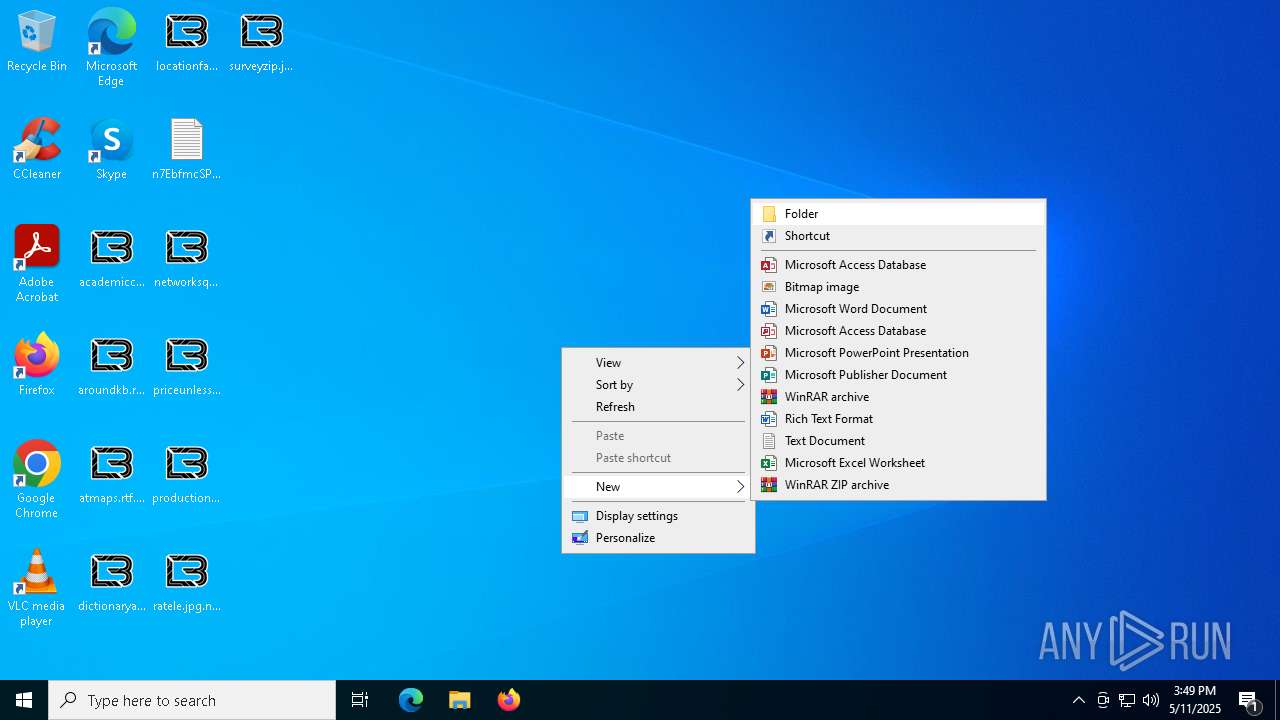Open the Windows Start menu
Image resolution: width=1280 pixels, height=720 pixels.
(24, 700)
